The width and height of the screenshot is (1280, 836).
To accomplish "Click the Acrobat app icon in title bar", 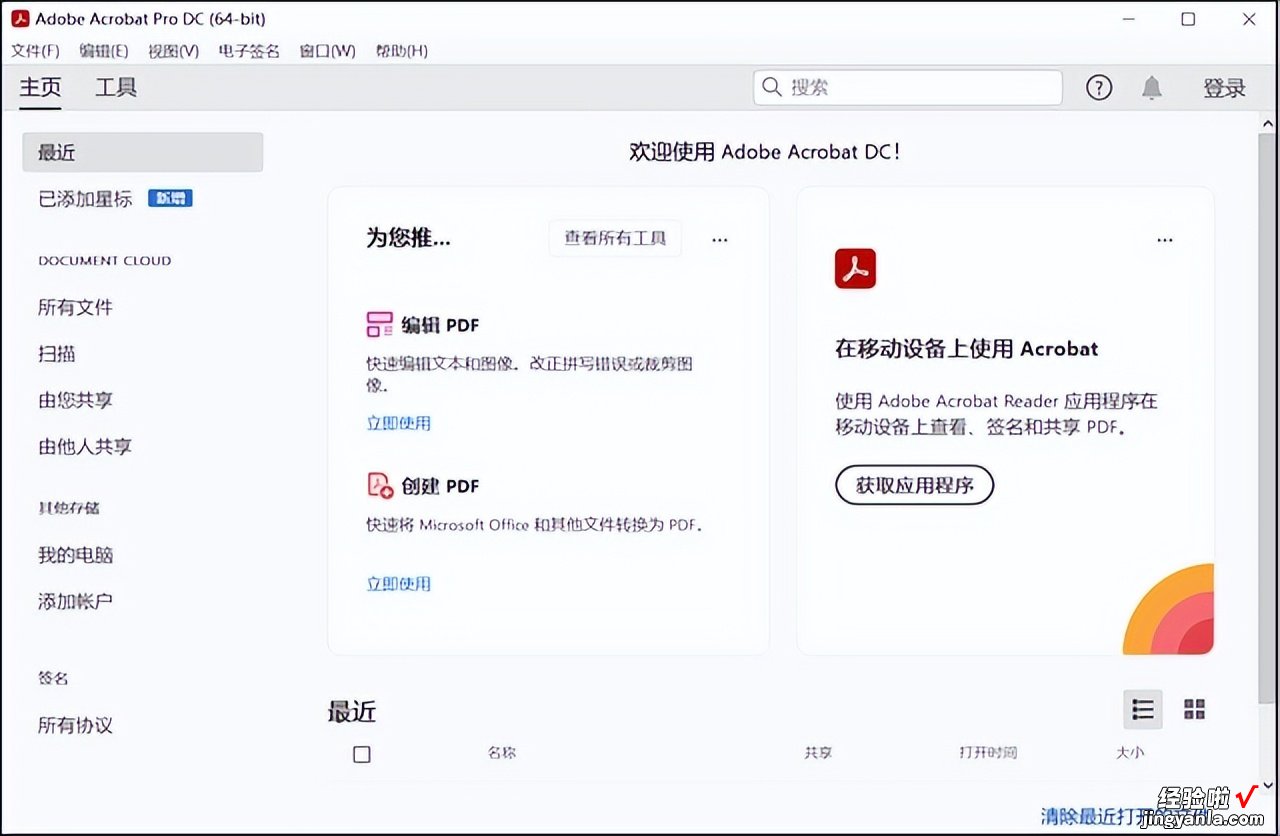I will click(20, 19).
